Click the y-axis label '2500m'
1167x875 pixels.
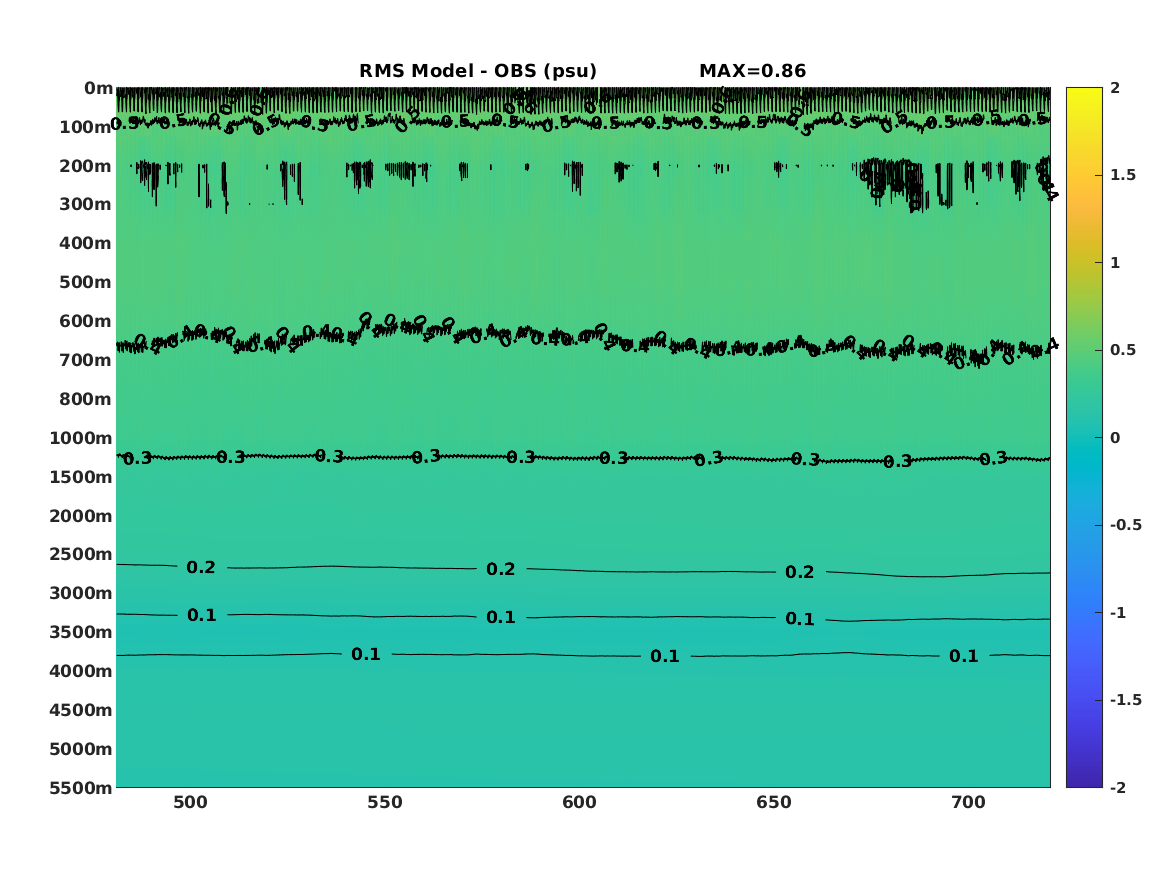pyautogui.click(x=81, y=554)
